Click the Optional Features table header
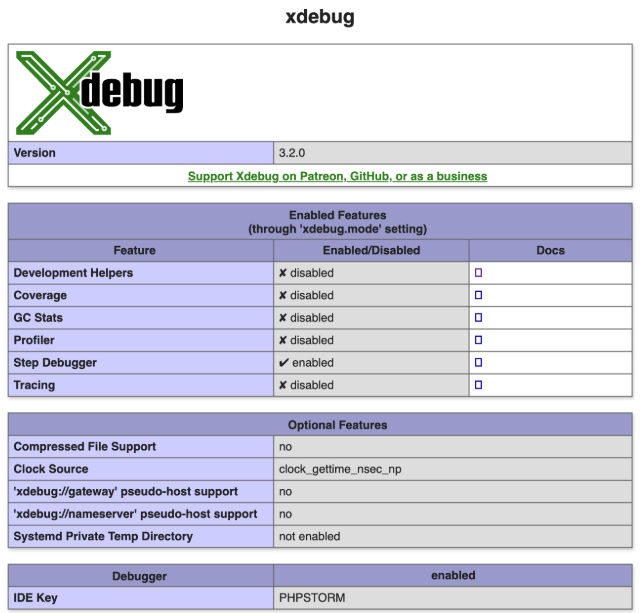 click(x=320, y=425)
